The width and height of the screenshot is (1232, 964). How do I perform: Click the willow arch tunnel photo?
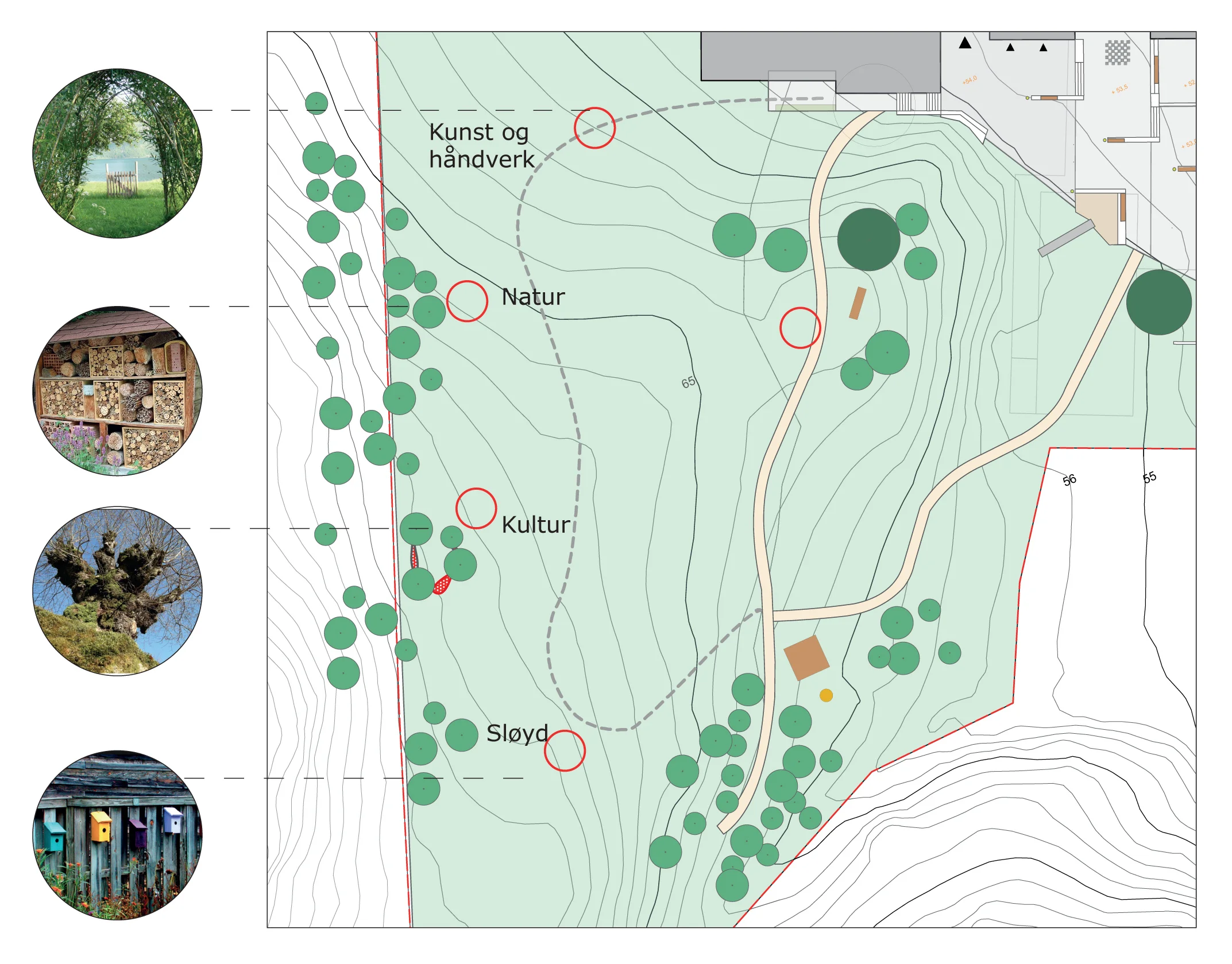(x=117, y=153)
